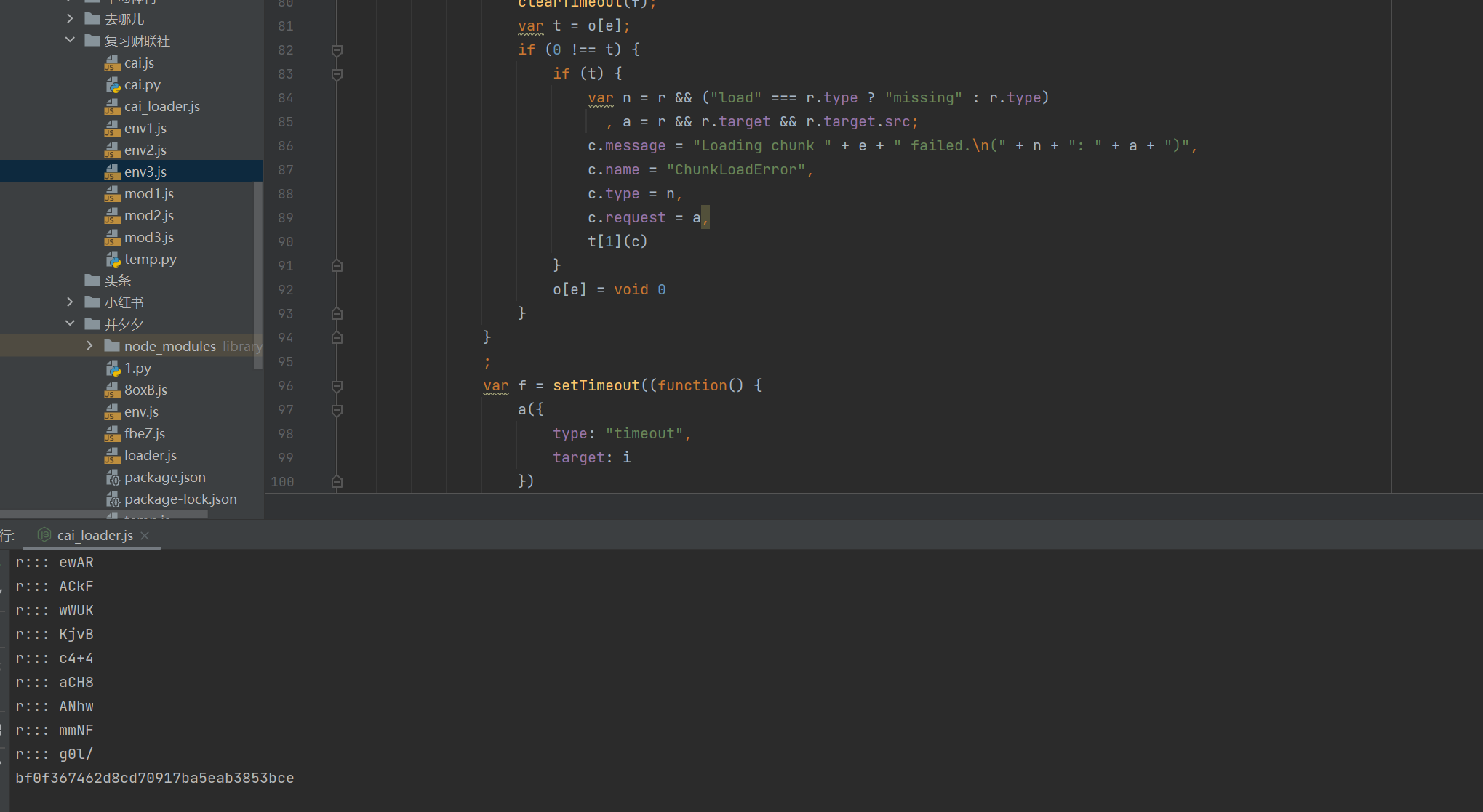Select the 头条 folder

click(x=118, y=281)
